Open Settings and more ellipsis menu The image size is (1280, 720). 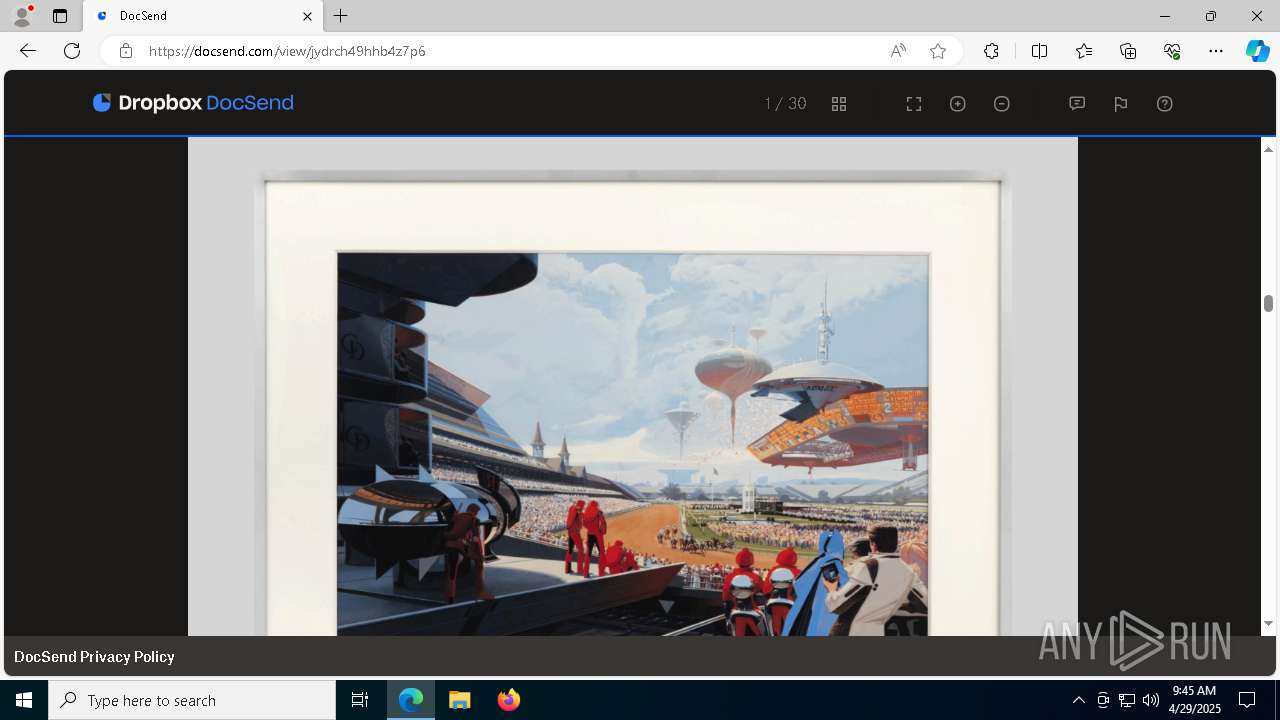[1216, 51]
